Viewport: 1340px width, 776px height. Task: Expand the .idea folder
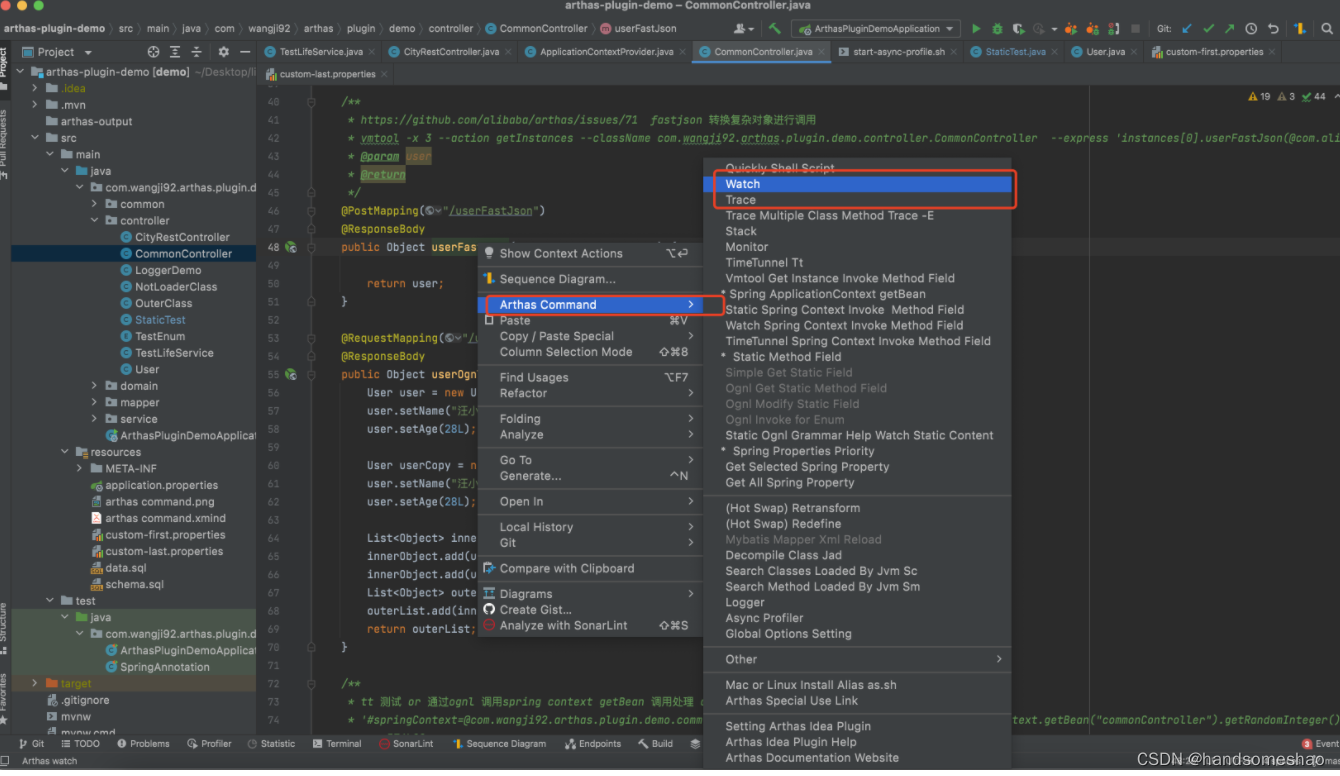(x=35, y=88)
